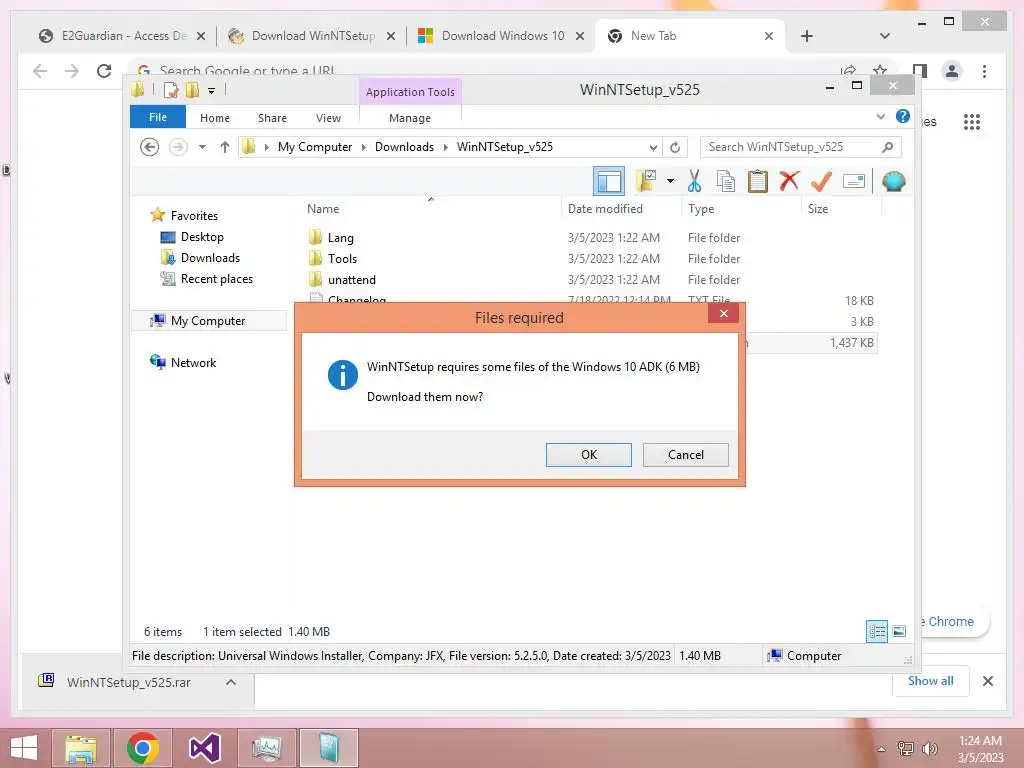The width and height of the screenshot is (1024, 768).
Task: Click the orange checkmark toolbar icon
Action: tap(821, 181)
